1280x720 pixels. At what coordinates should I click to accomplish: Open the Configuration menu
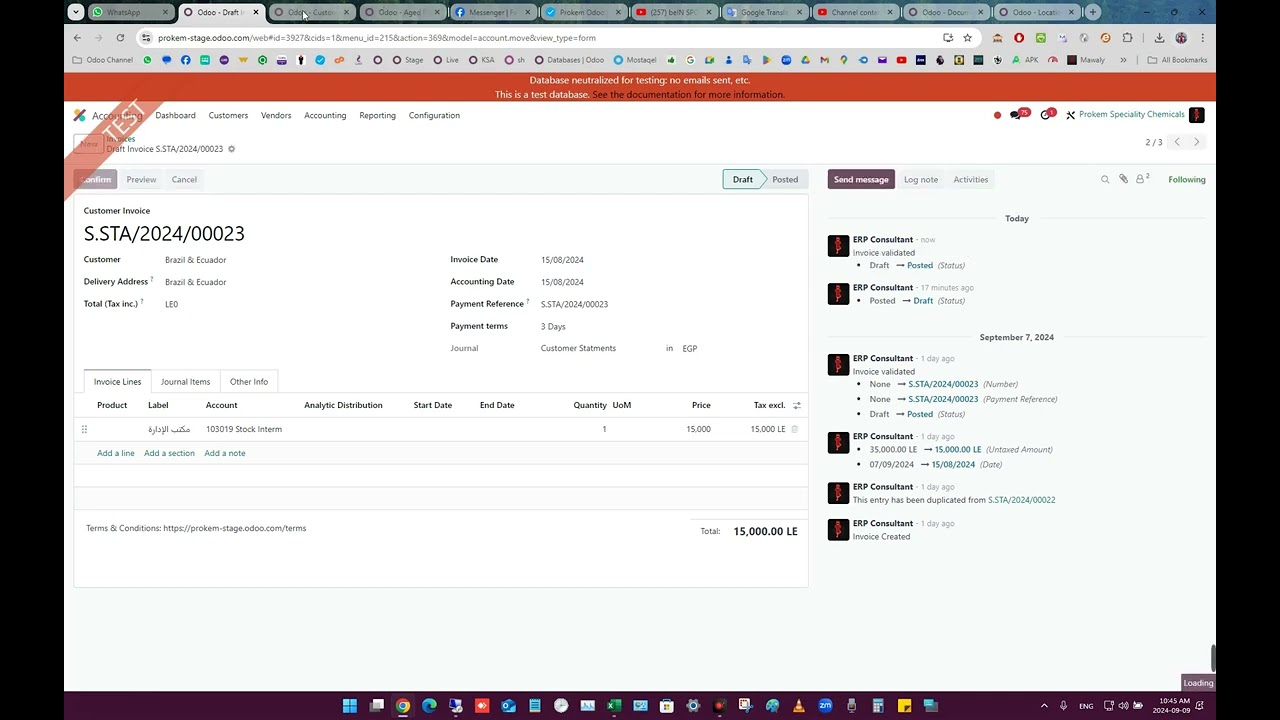tap(434, 115)
